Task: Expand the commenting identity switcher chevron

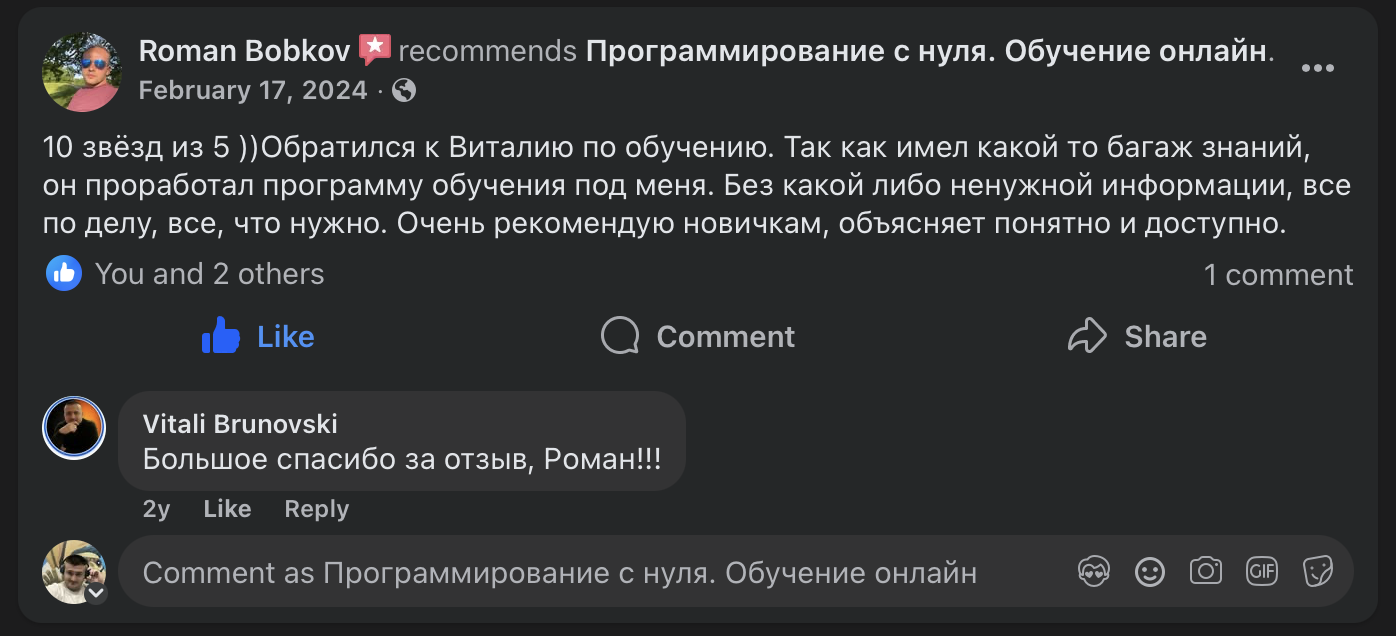Action: coord(96,592)
